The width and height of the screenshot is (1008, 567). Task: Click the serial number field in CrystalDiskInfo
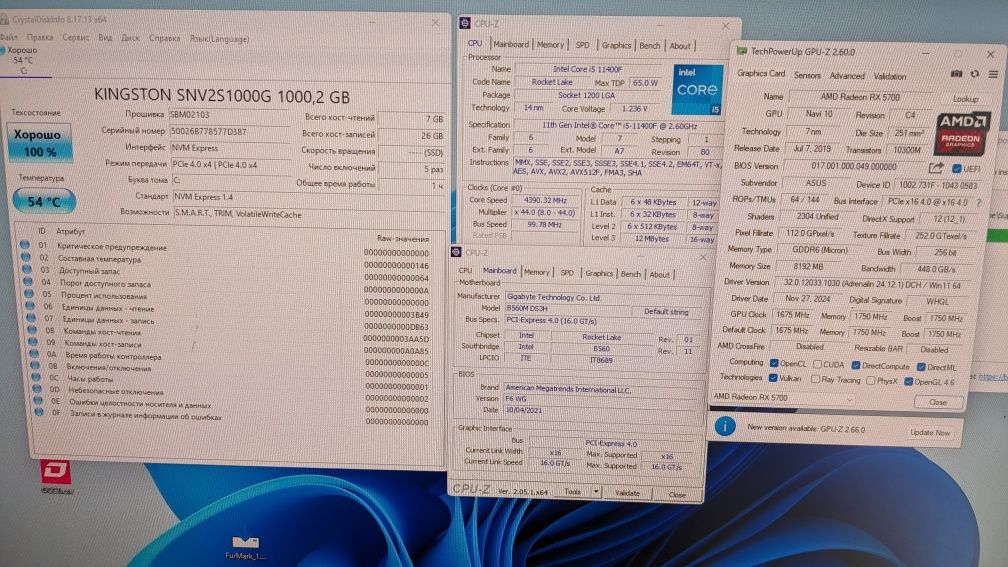coord(230,131)
